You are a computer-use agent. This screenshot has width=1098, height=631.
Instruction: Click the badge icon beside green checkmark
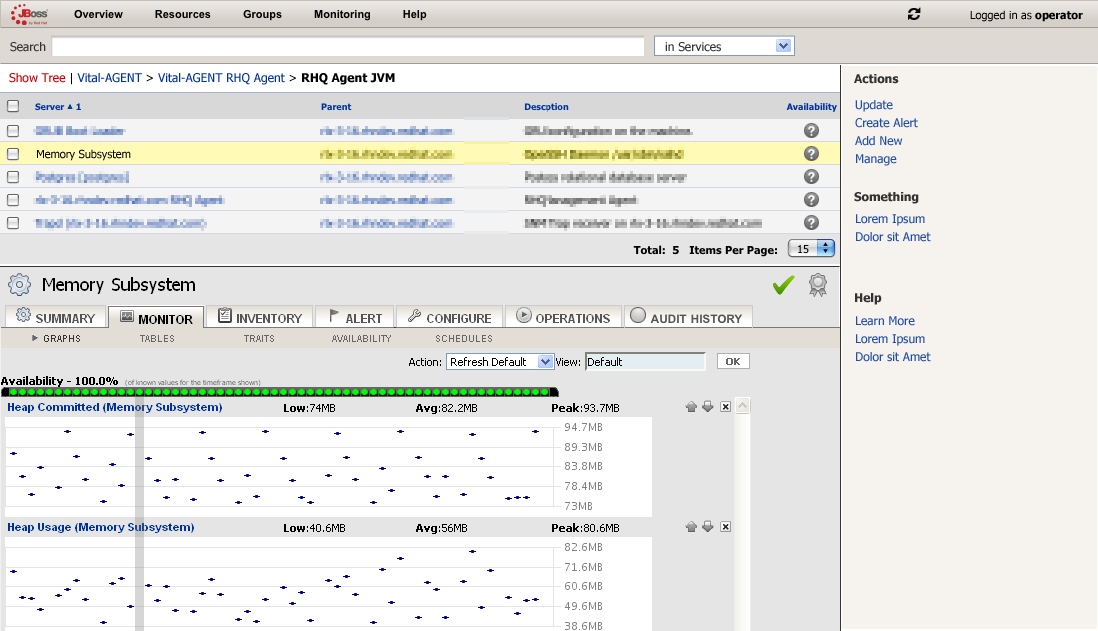click(818, 285)
